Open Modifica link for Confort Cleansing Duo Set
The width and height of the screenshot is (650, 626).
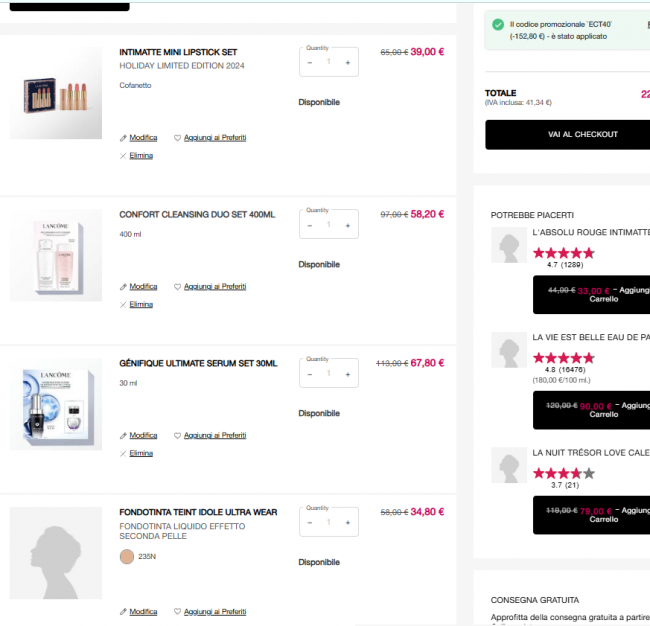[x=143, y=286]
